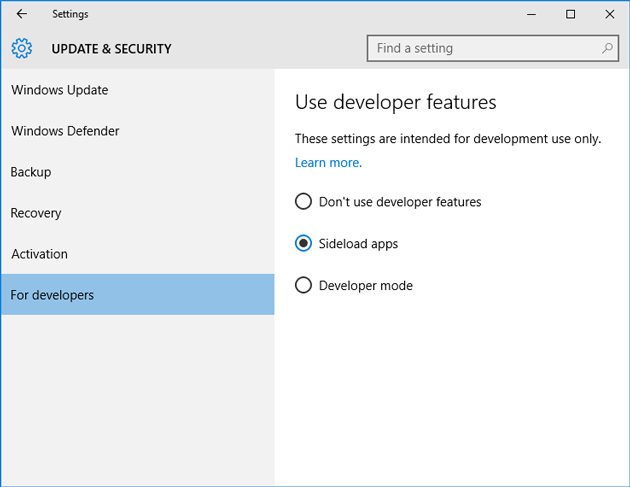This screenshot has height=487, width=630.
Task: Open the Activation settings page
Action: (40, 254)
